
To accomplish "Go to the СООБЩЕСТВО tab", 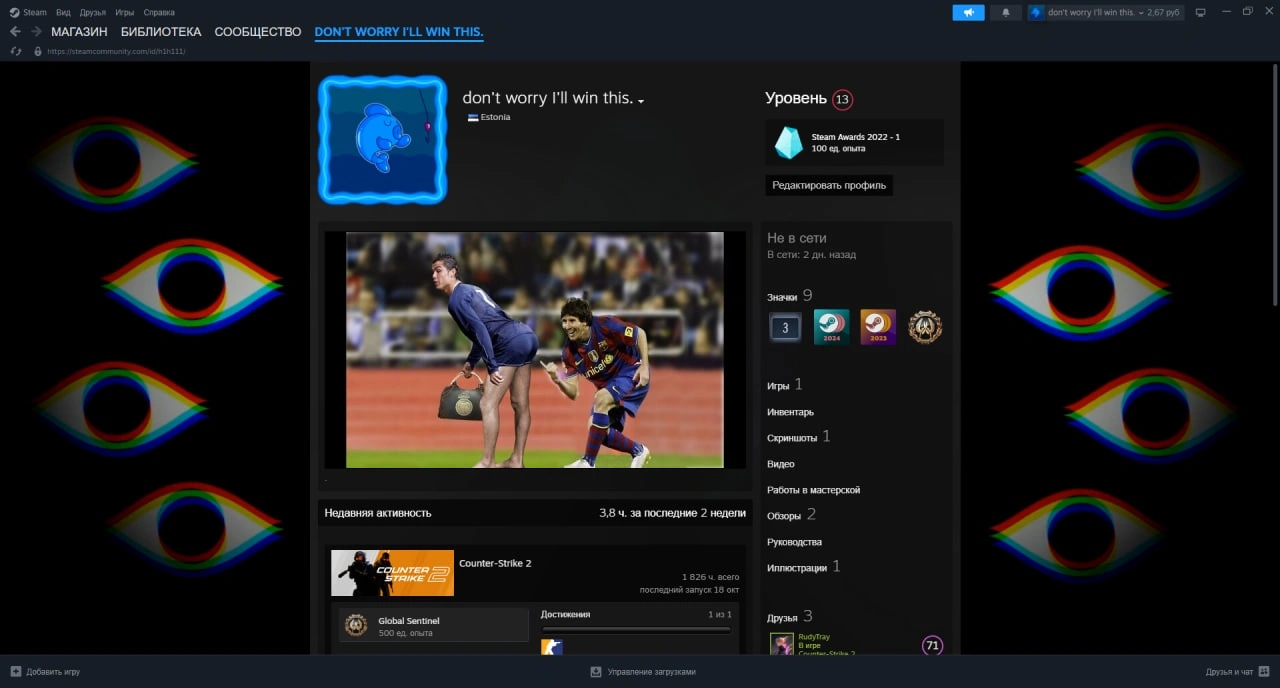I will pyautogui.click(x=258, y=32).
